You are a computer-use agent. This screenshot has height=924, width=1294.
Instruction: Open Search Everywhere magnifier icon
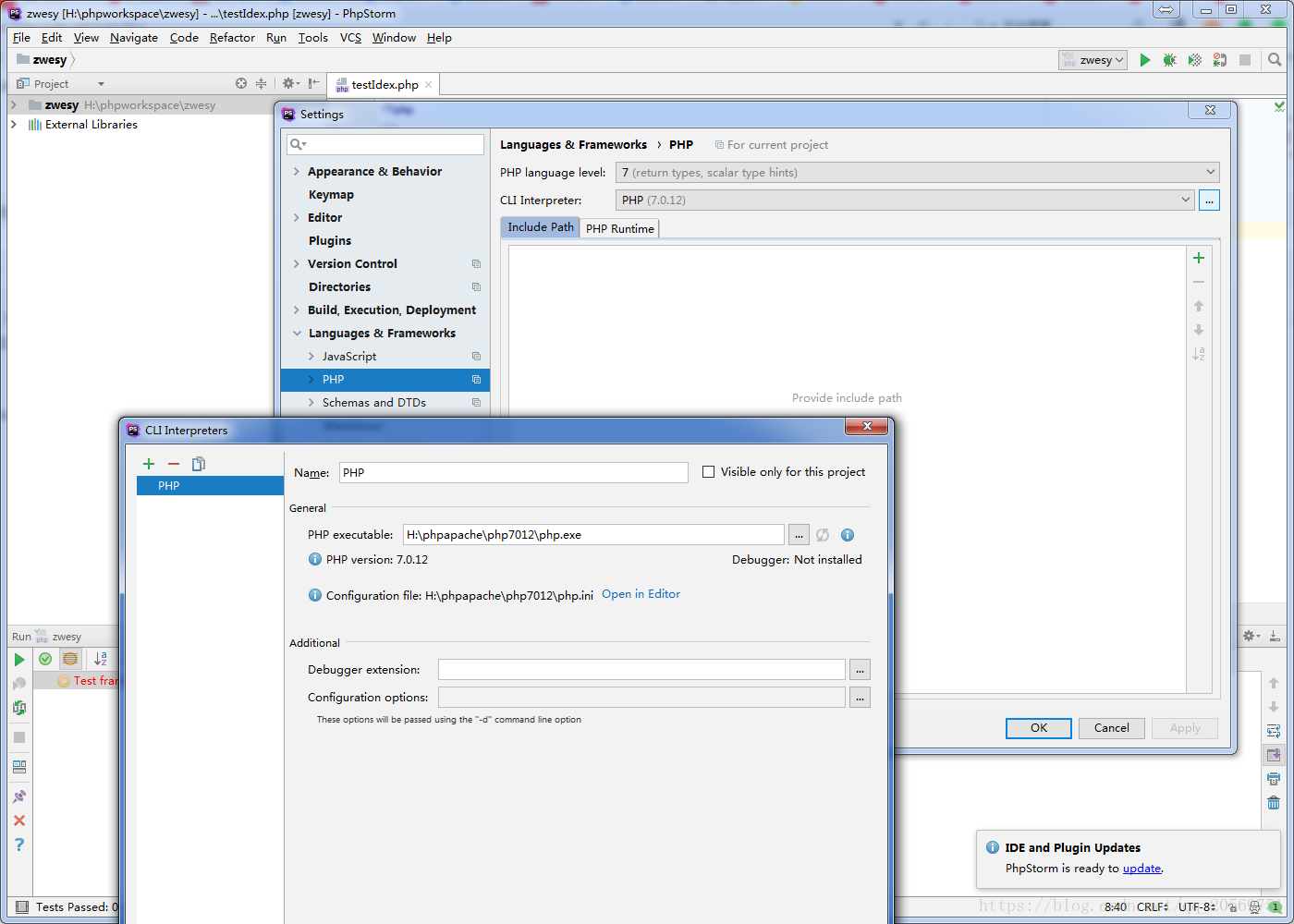click(x=1275, y=60)
